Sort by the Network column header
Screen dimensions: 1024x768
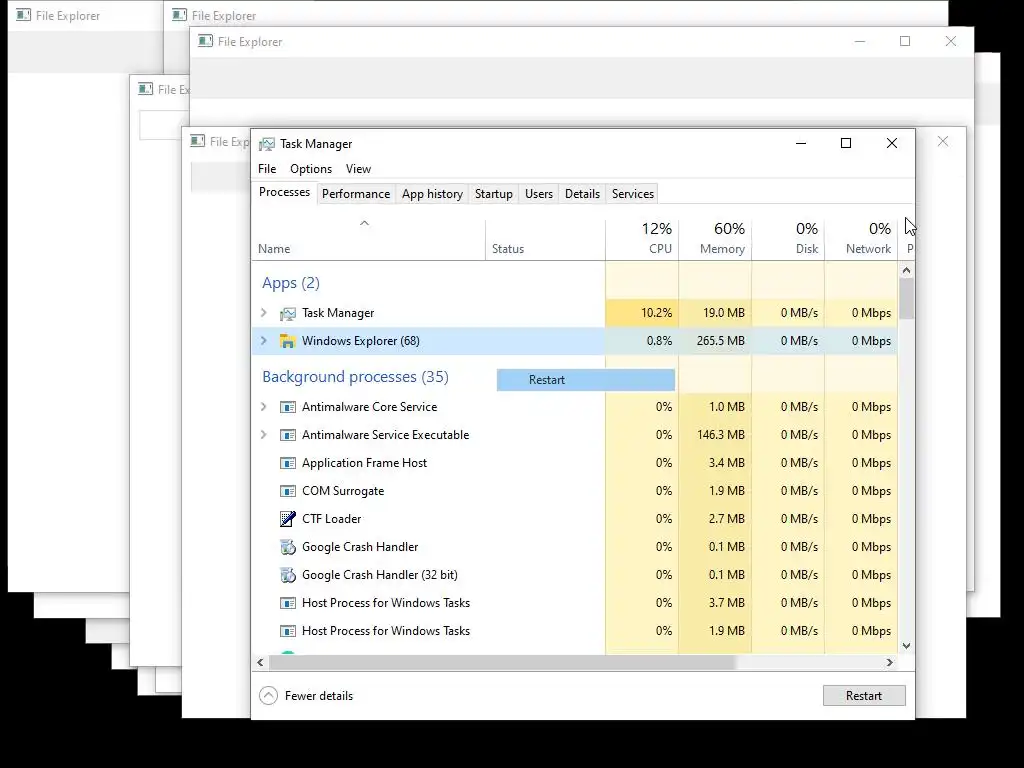(x=861, y=239)
